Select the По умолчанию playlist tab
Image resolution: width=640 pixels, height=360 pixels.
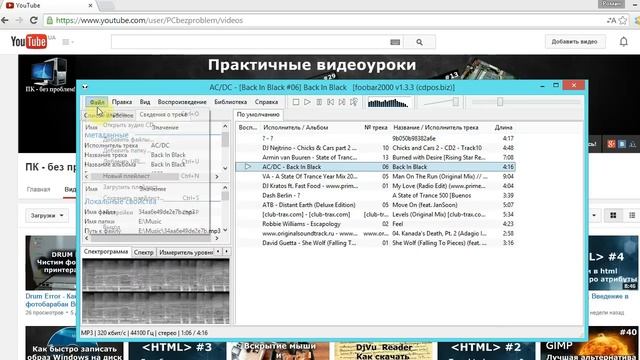coord(258,115)
